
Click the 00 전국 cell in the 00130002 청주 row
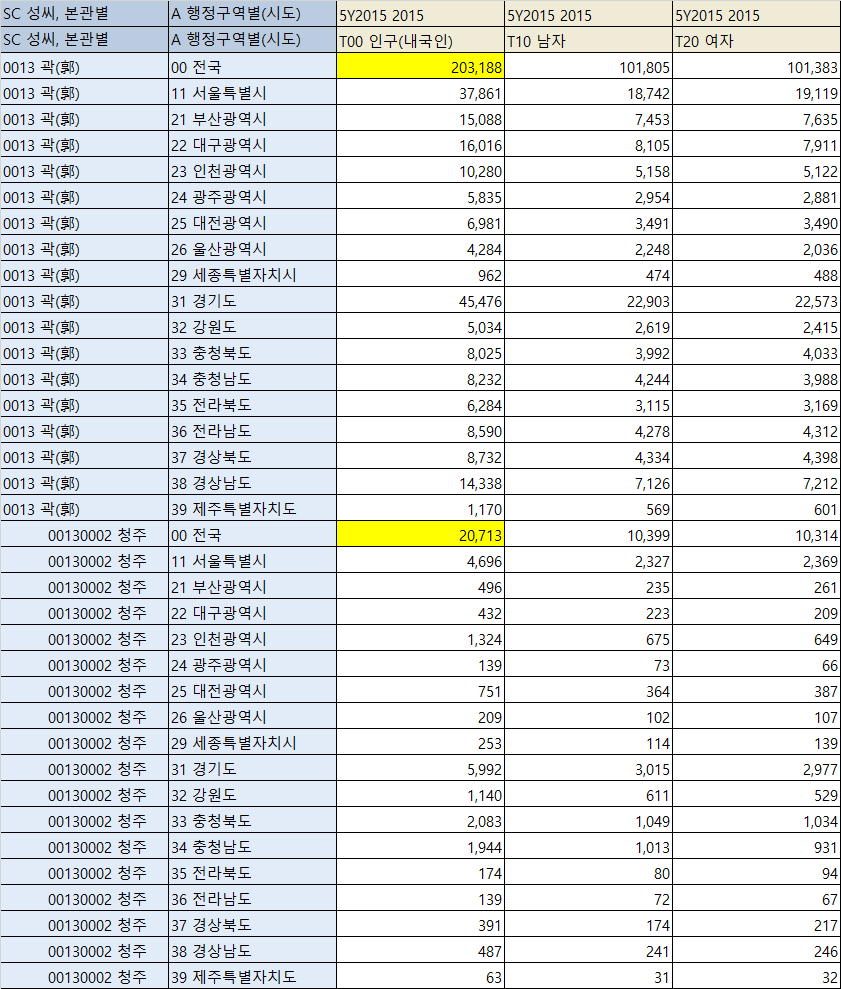click(252, 535)
